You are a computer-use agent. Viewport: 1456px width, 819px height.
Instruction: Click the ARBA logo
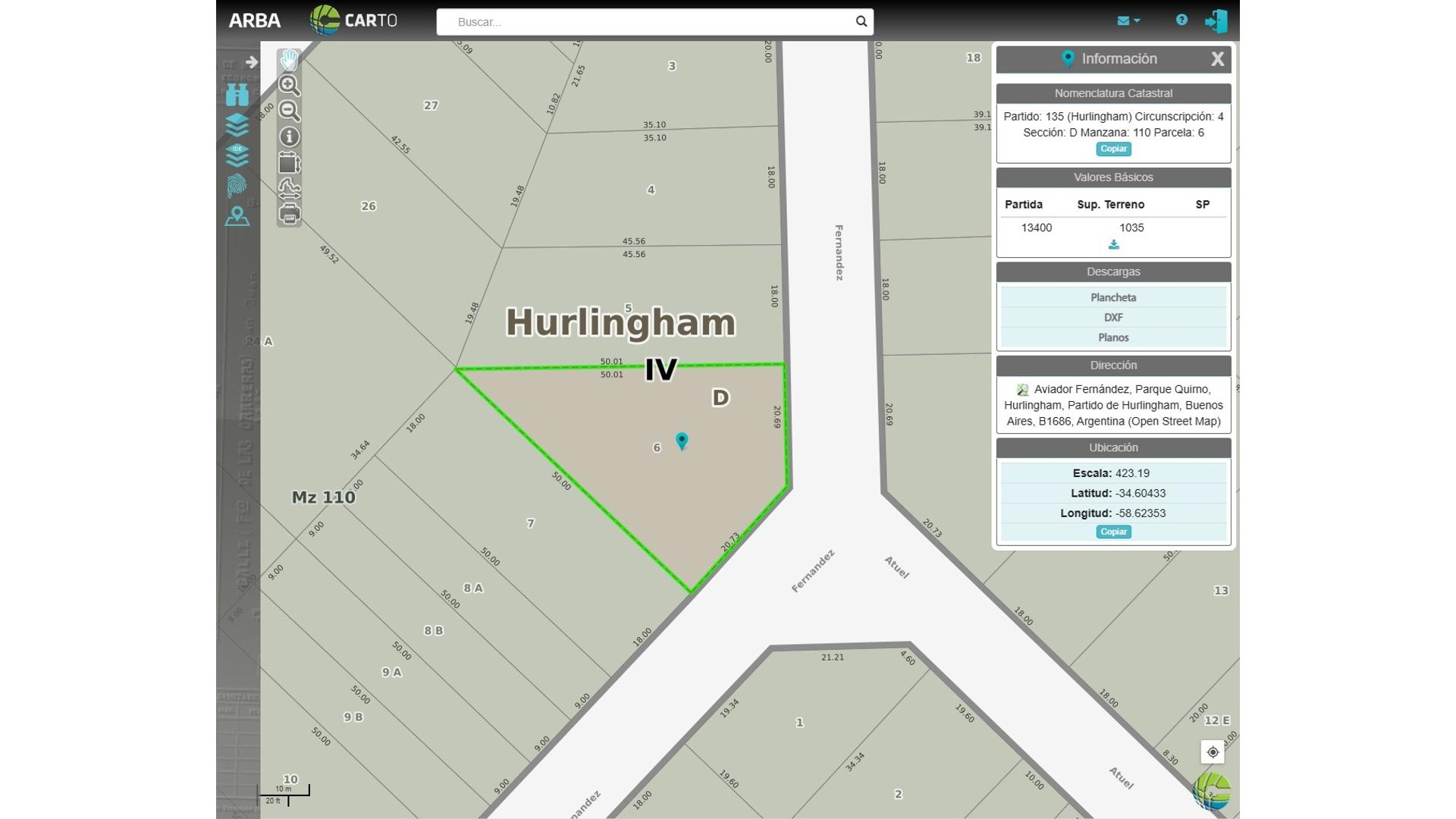[x=255, y=20]
